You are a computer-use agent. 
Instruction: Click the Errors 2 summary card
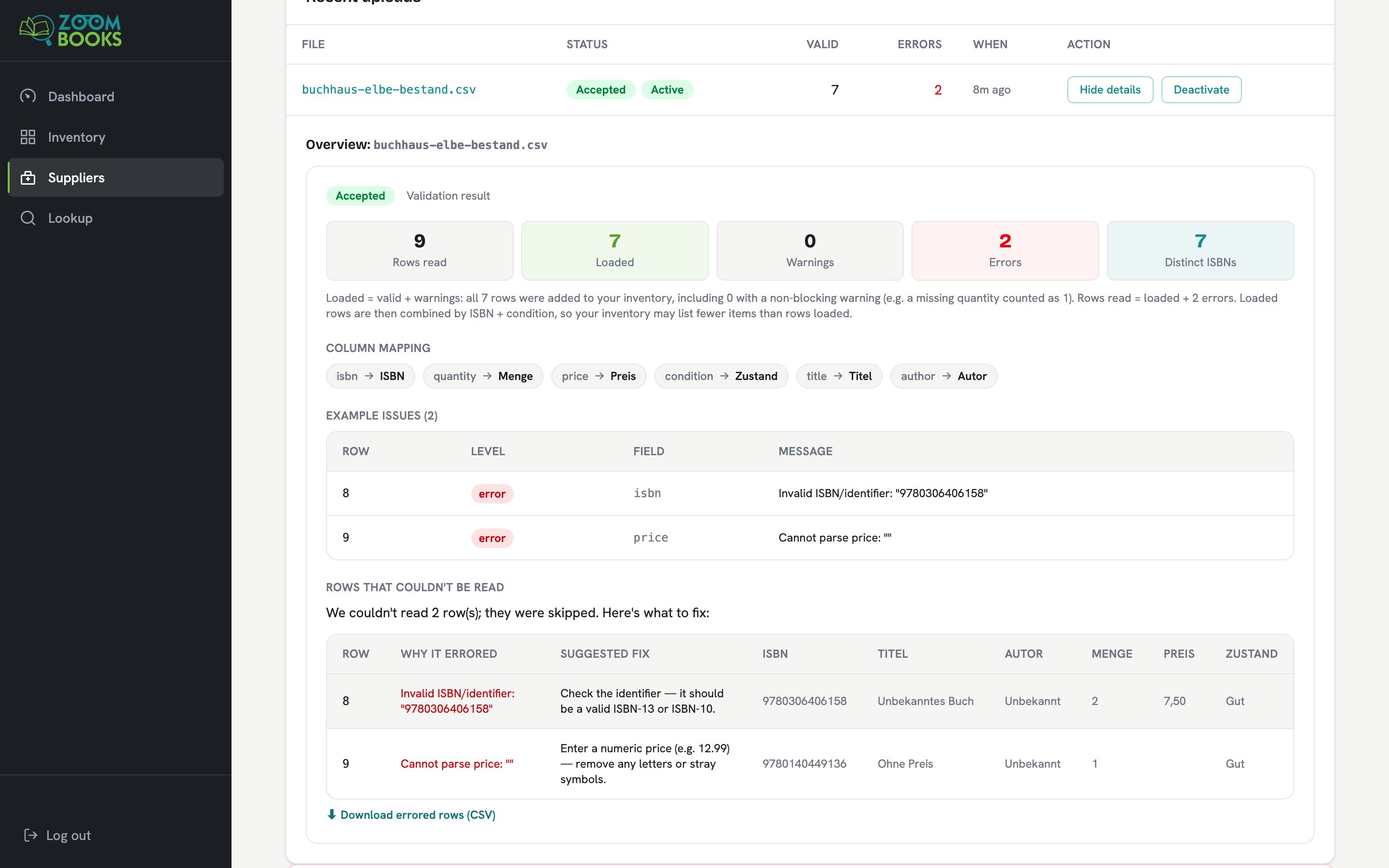pos(1005,251)
